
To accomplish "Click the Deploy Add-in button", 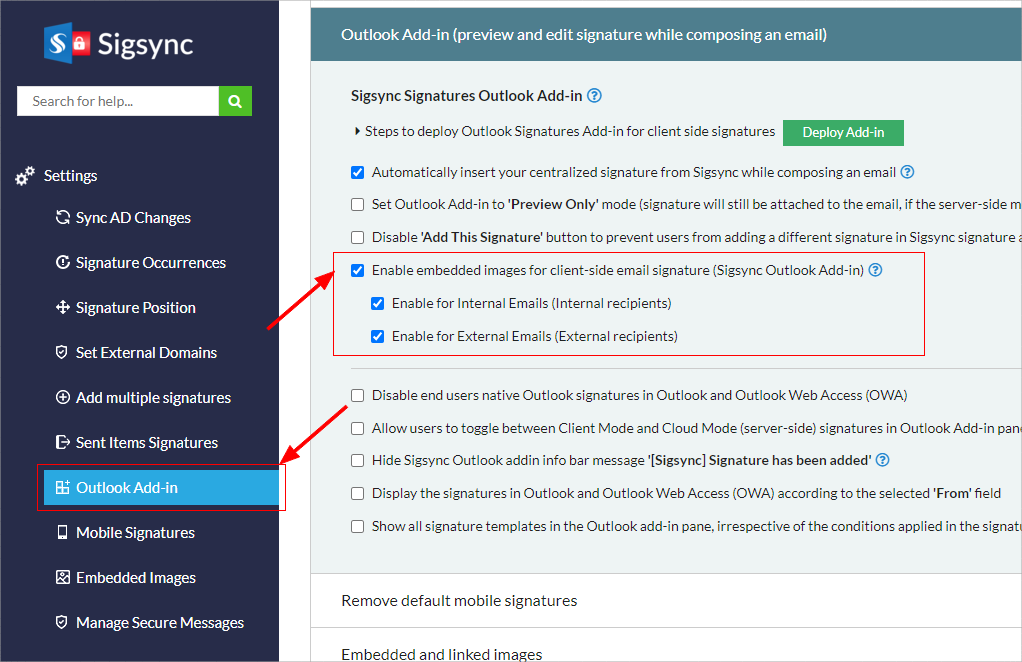I will tap(843, 133).
